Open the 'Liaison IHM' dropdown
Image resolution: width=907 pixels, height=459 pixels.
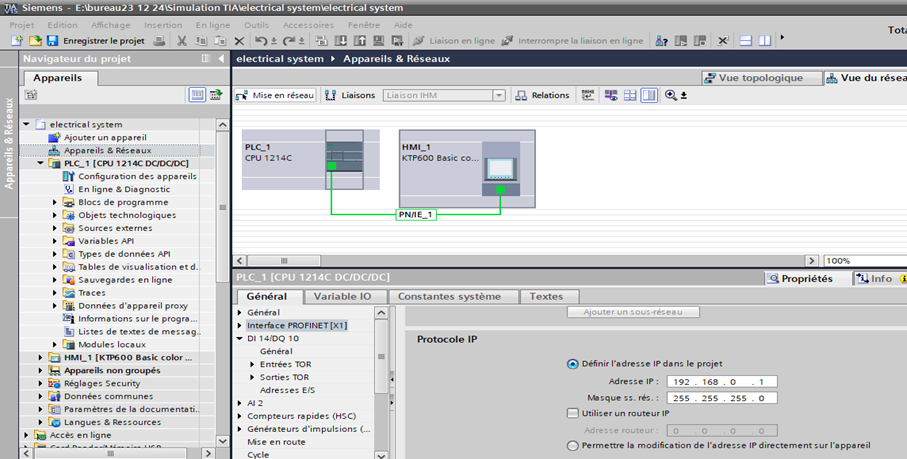[x=499, y=95]
